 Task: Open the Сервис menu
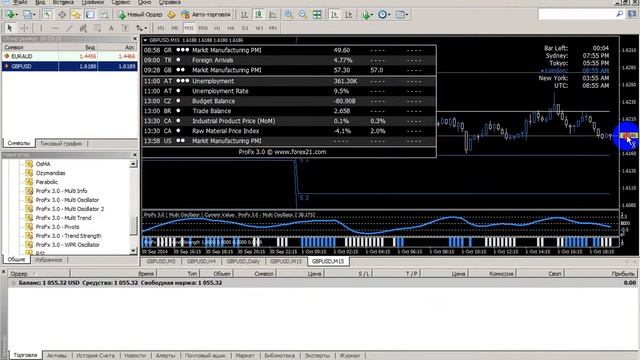tap(121, 2)
